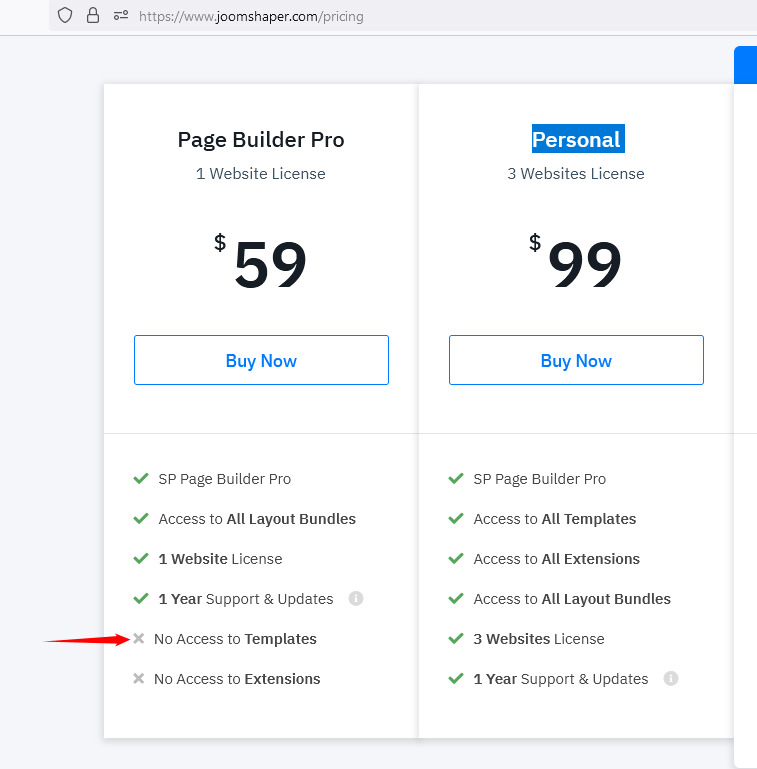Viewport: 757px width, 769px height.
Task: Click green check beside 3 Websites License
Action: pyautogui.click(x=456, y=639)
